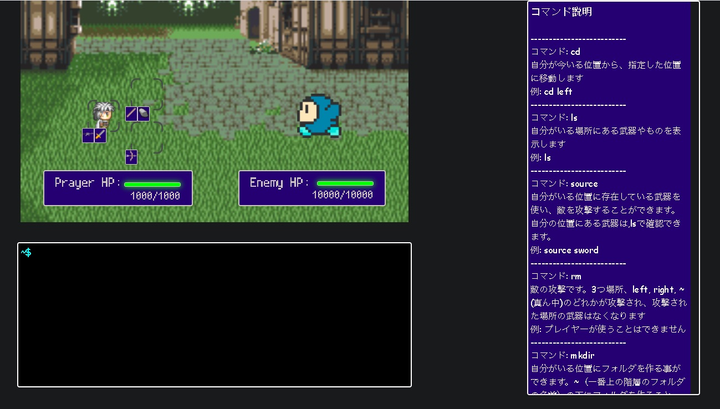720x409 pixels.
Task: Click the コマンド: ls entry
Action: (x=554, y=118)
